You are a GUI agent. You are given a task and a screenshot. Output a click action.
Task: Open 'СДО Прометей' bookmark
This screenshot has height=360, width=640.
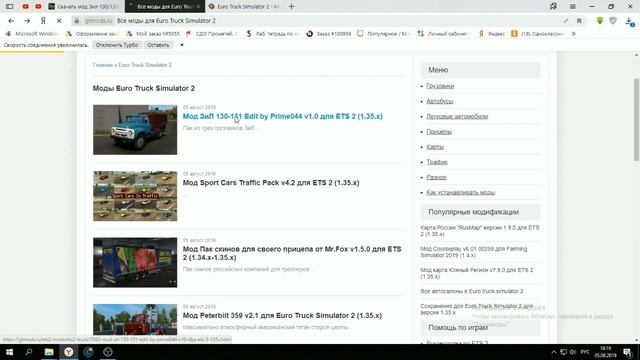point(212,34)
